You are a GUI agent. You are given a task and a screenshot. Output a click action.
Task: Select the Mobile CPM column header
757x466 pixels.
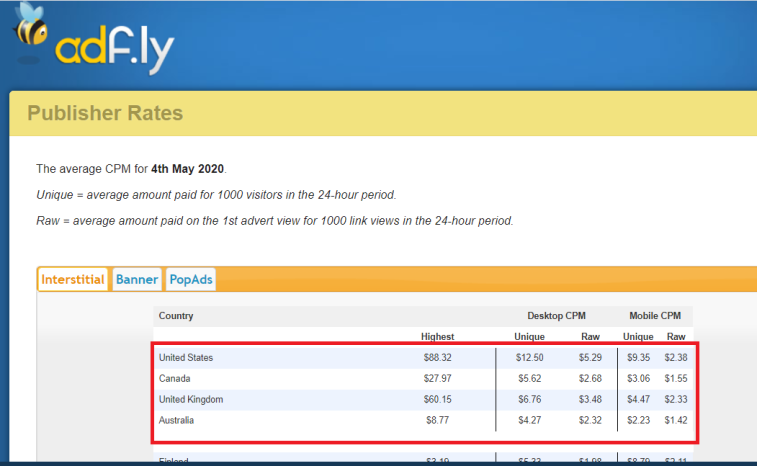(x=655, y=316)
